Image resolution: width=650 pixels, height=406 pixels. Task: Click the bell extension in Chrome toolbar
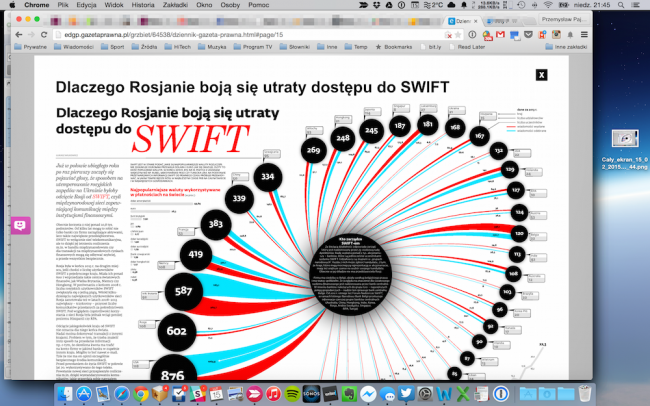570,35
